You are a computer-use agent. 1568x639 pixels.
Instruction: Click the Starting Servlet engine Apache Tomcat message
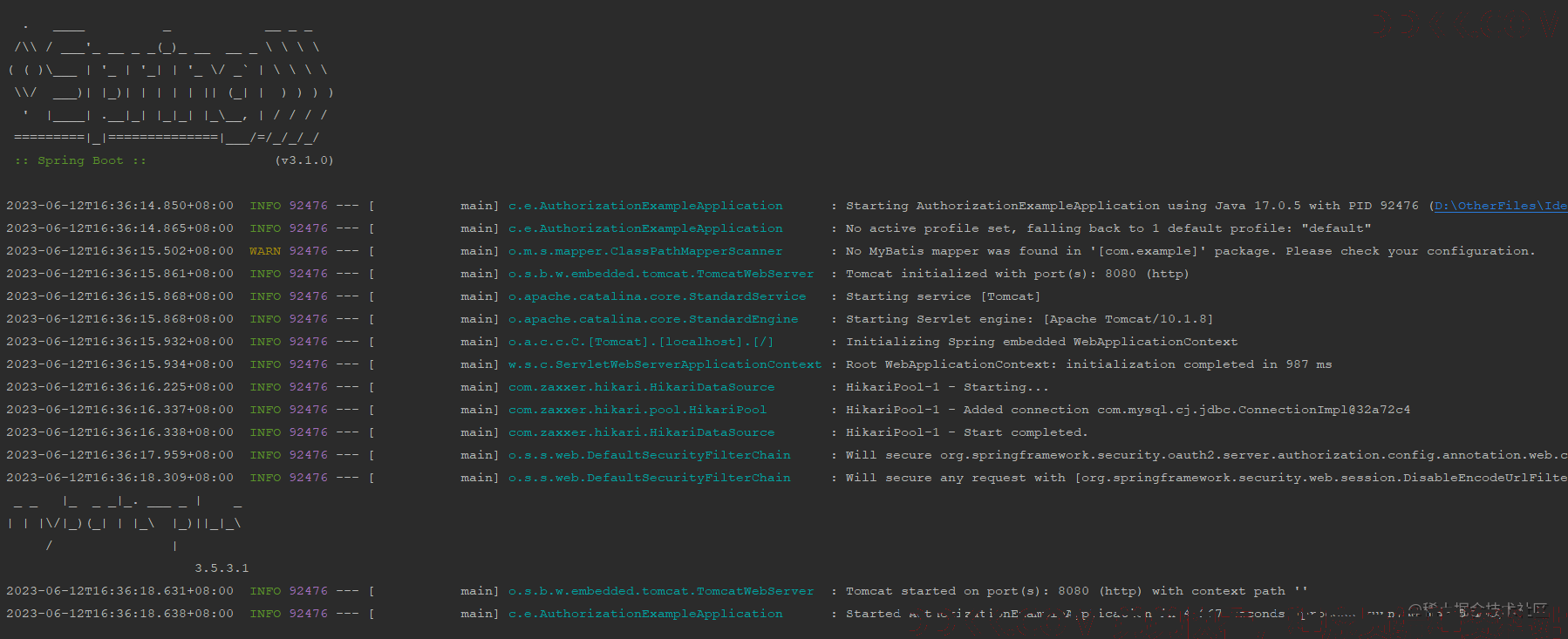coord(1029,319)
